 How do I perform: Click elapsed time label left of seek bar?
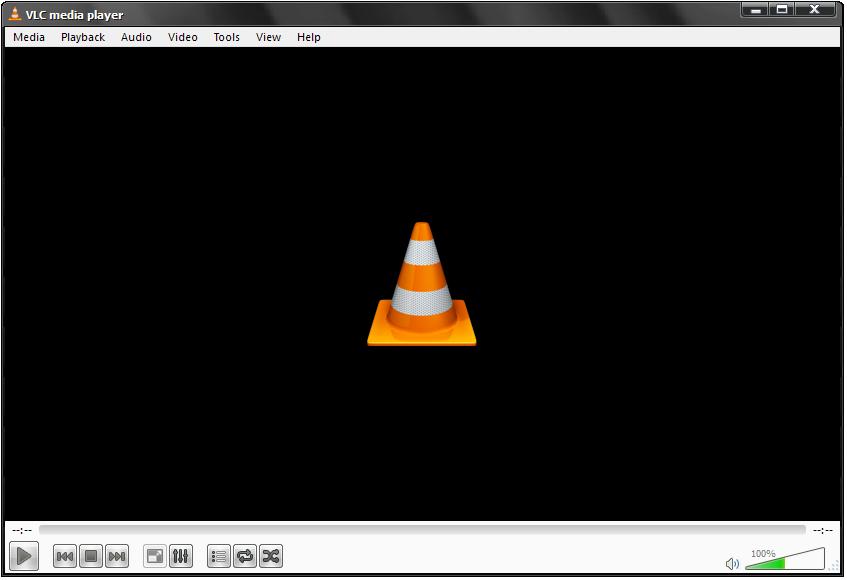pyautogui.click(x=22, y=530)
